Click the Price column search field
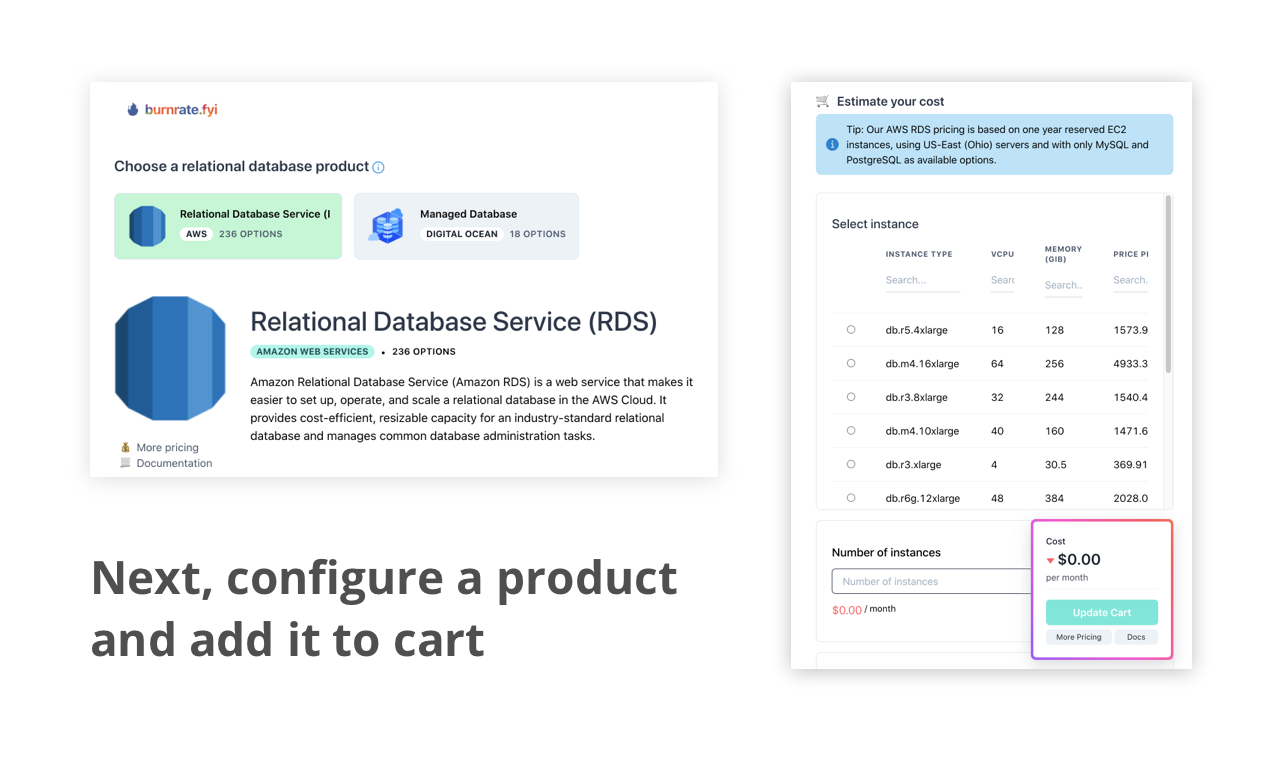 coord(1130,281)
